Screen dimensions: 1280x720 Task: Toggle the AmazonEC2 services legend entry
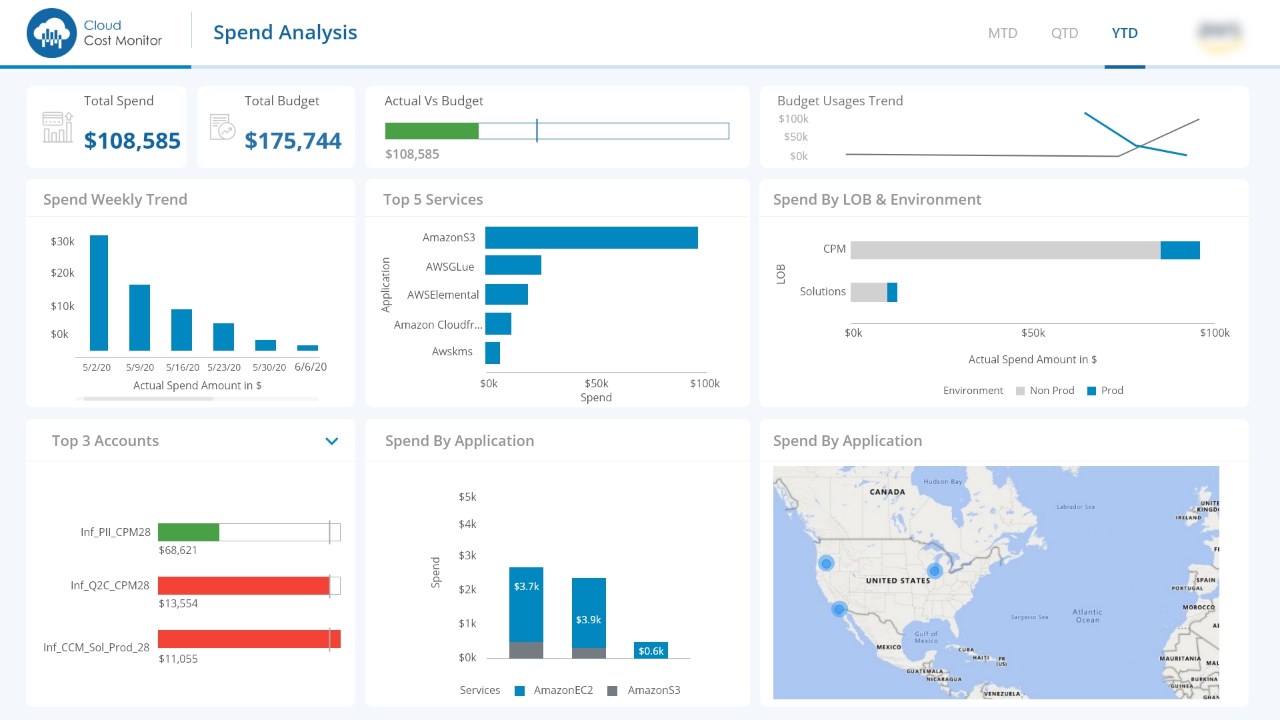click(554, 690)
